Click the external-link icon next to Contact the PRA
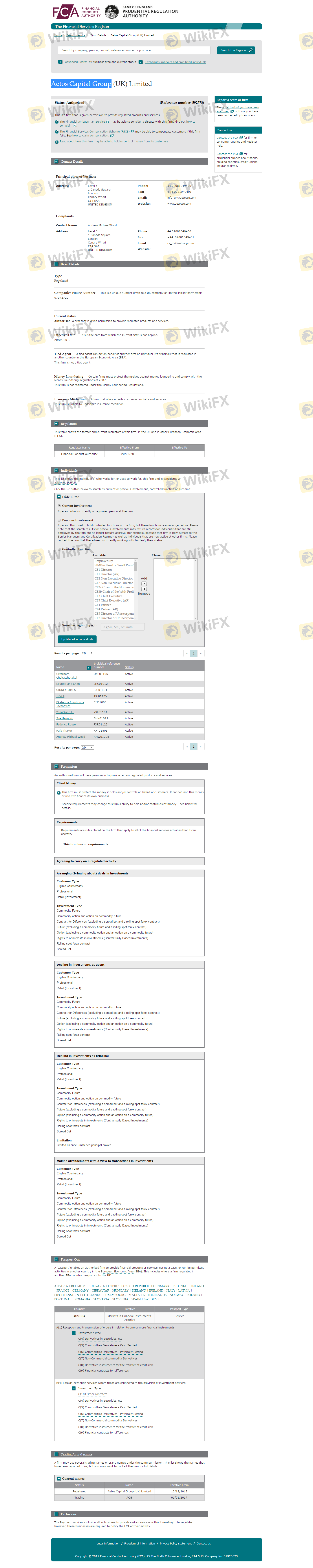313x1568 pixels. click(241, 154)
